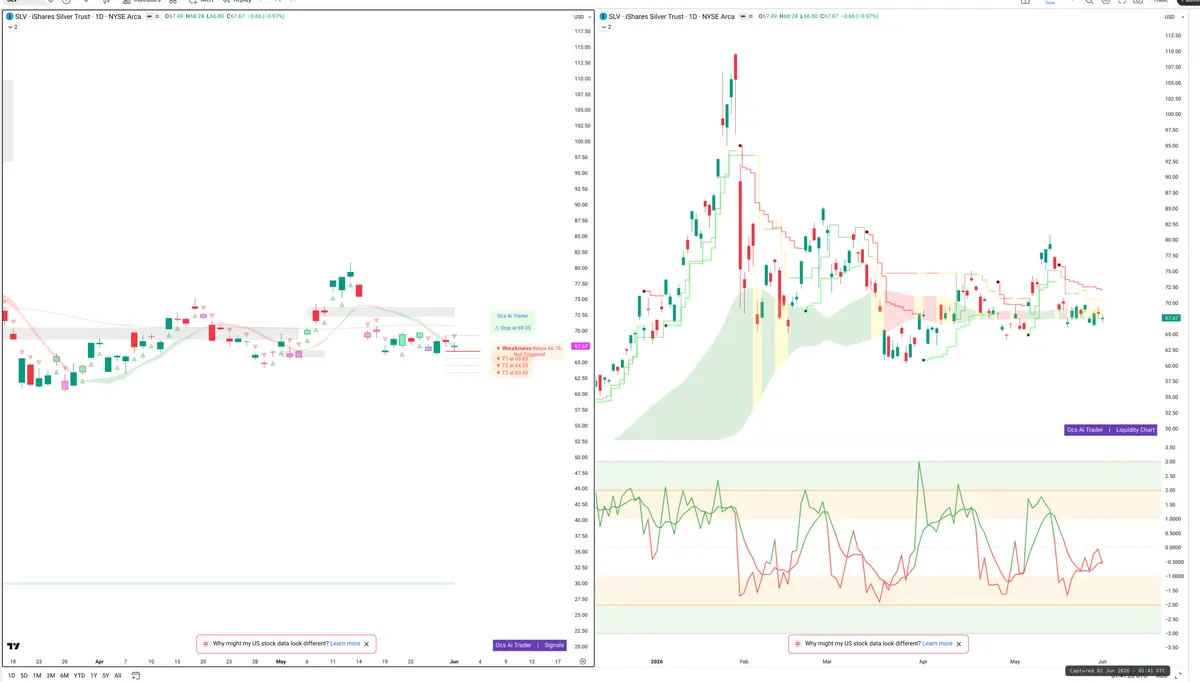
Task: Expand indicator legend '2' on left chart
Action: [x=12, y=27]
